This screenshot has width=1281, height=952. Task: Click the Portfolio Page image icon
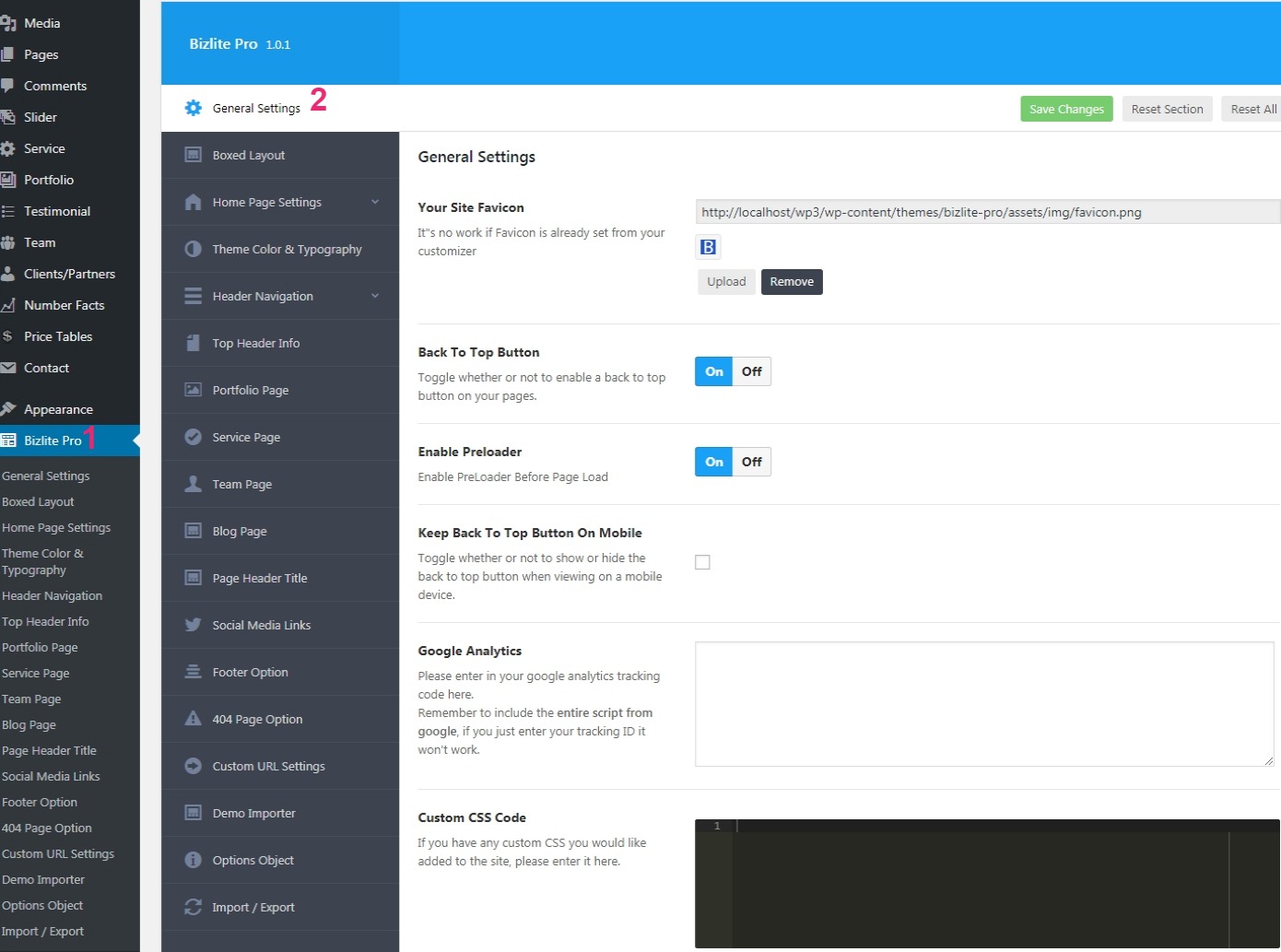point(194,390)
